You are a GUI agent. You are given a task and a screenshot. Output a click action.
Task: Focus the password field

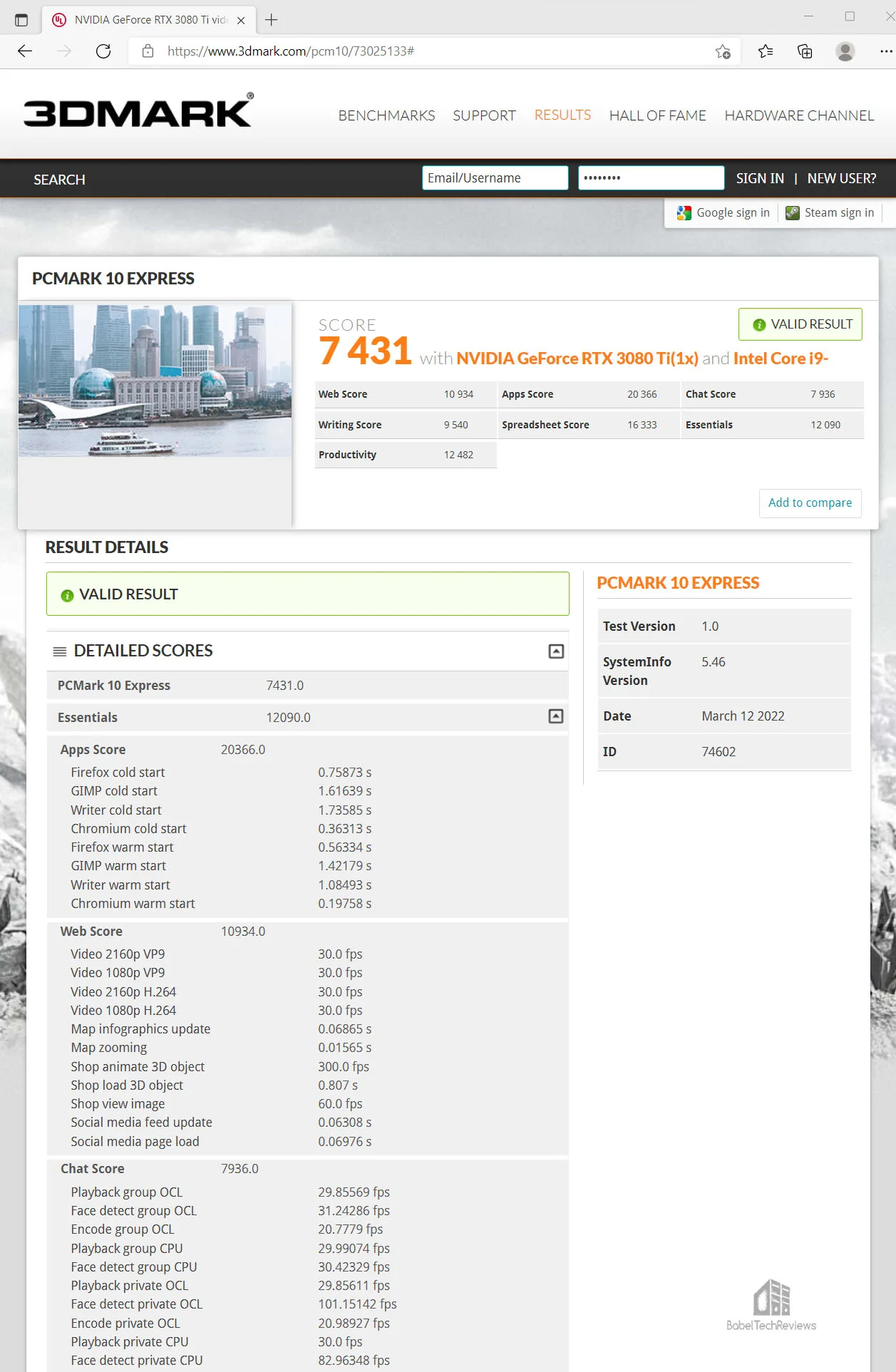[652, 178]
